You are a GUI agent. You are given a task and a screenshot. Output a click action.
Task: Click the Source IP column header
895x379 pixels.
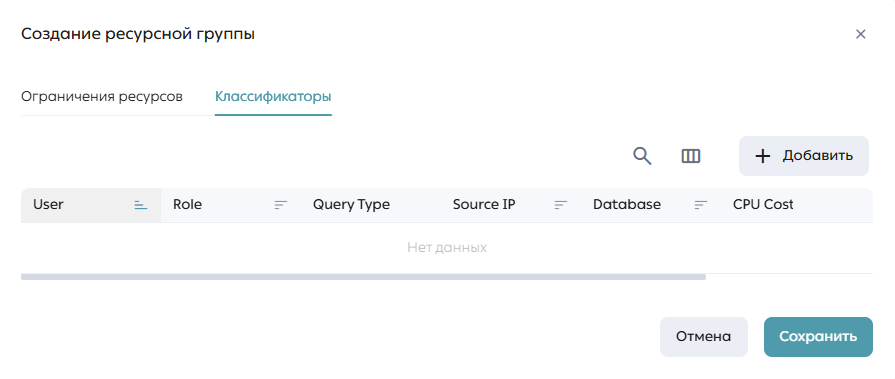pyautogui.click(x=511, y=205)
